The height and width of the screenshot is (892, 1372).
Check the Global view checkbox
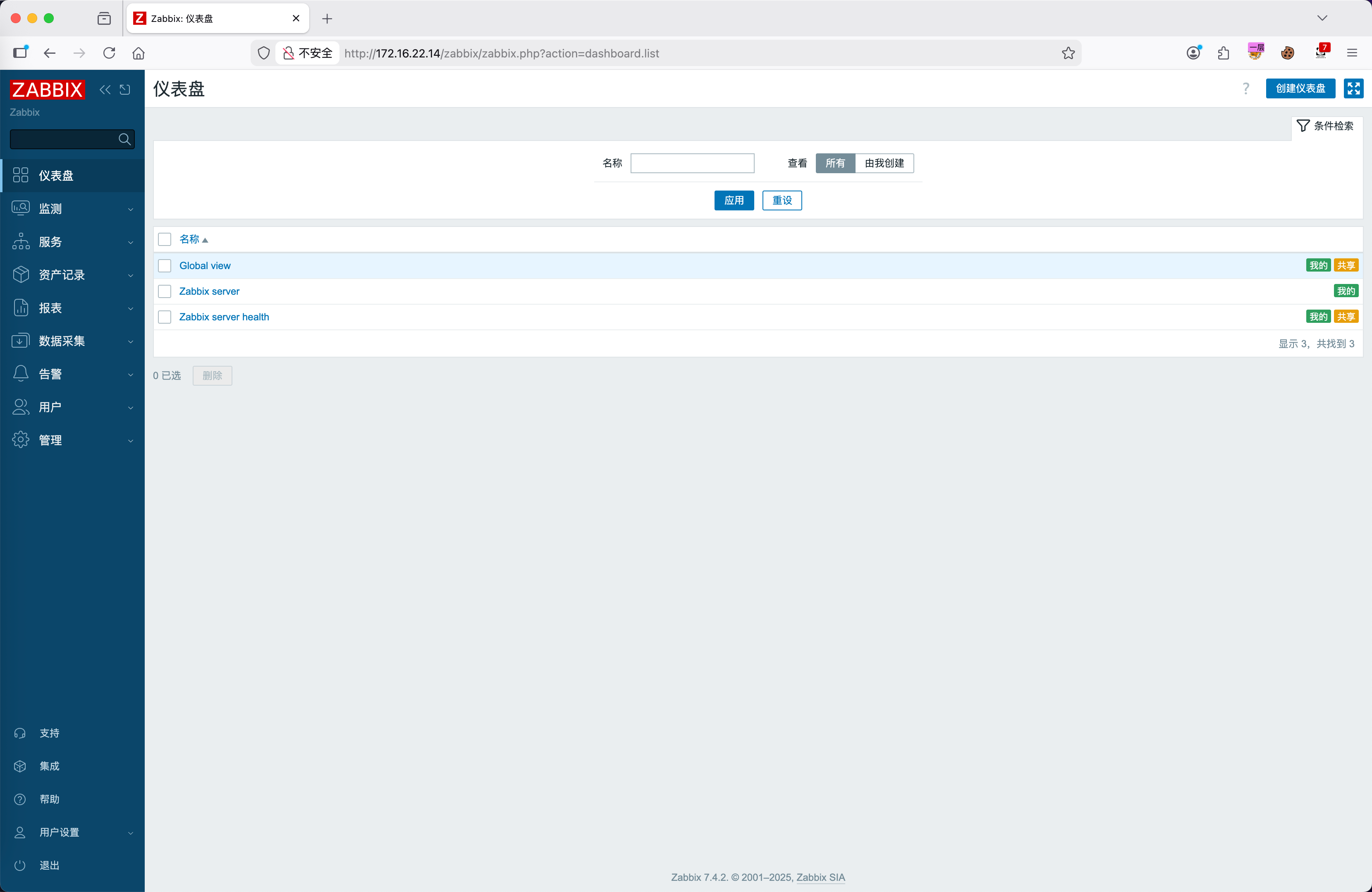click(165, 266)
